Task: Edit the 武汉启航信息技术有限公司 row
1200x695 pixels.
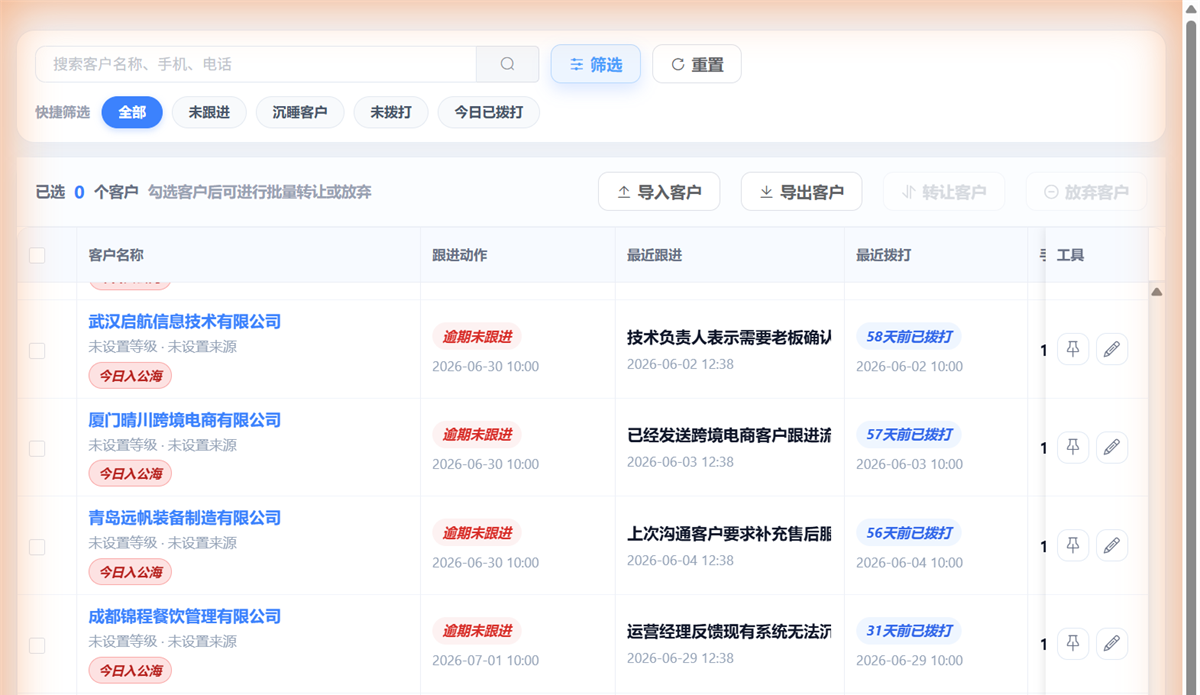Action: tap(1112, 349)
